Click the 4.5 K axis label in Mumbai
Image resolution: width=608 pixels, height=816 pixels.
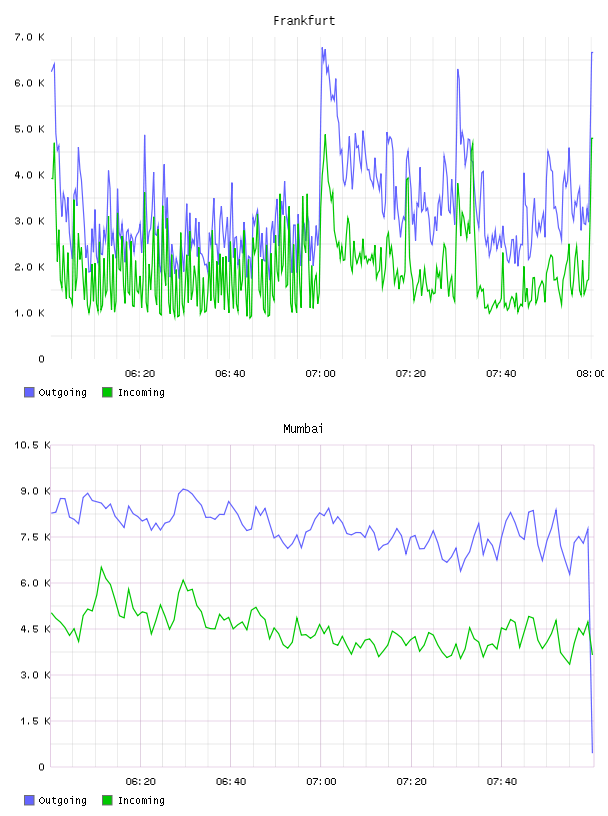(35, 629)
